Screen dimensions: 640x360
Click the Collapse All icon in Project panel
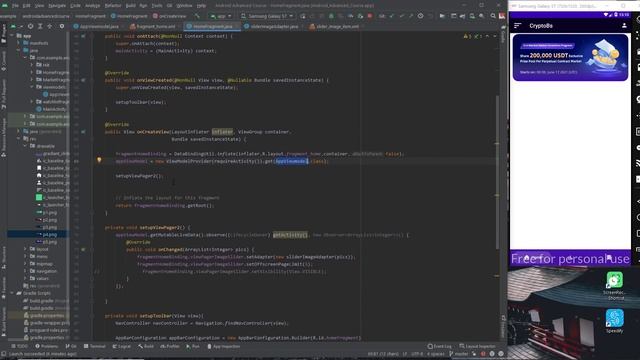[x=50, y=26]
